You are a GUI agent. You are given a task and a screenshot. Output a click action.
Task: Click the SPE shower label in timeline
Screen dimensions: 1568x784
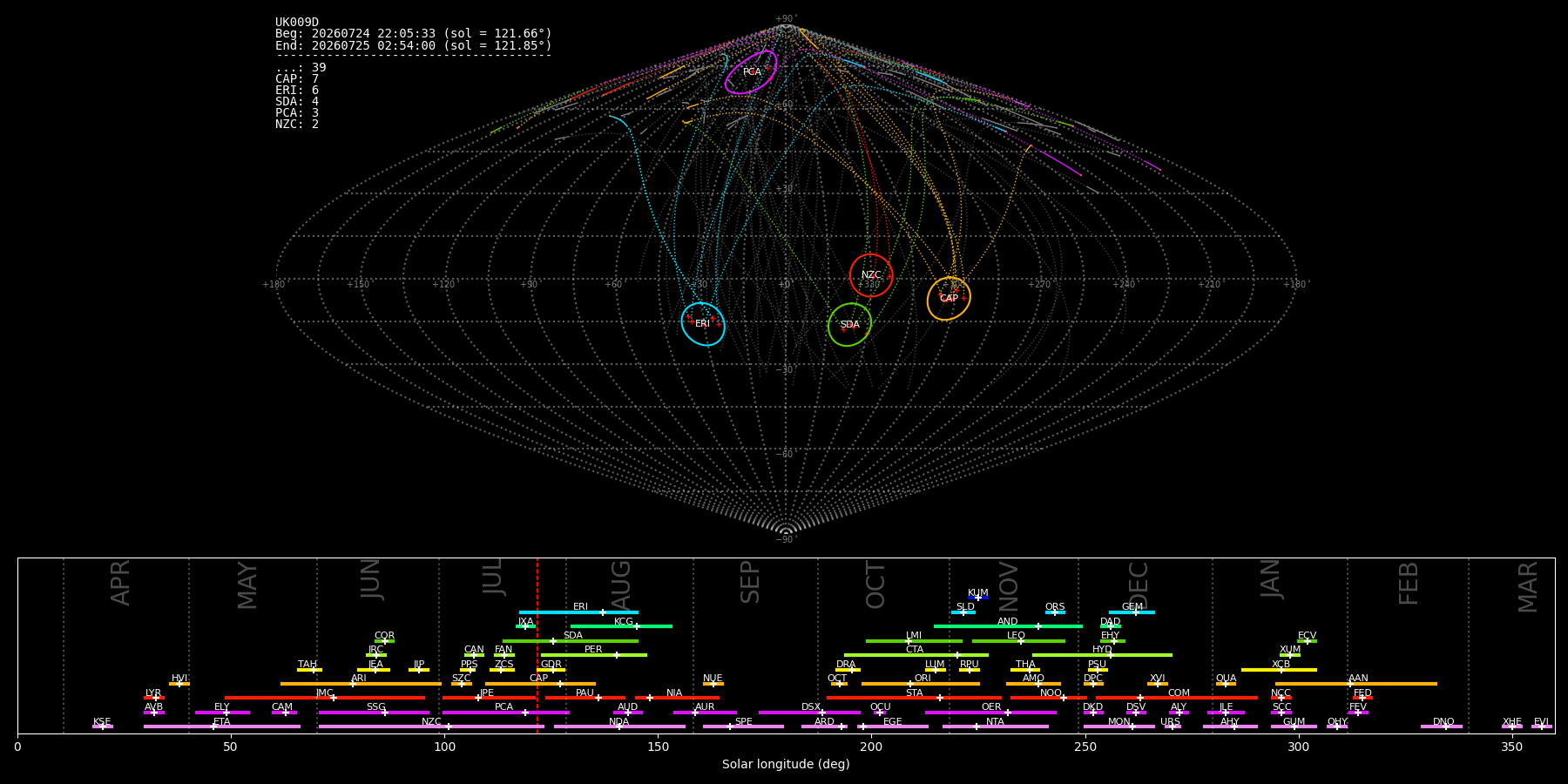[743, 722]
